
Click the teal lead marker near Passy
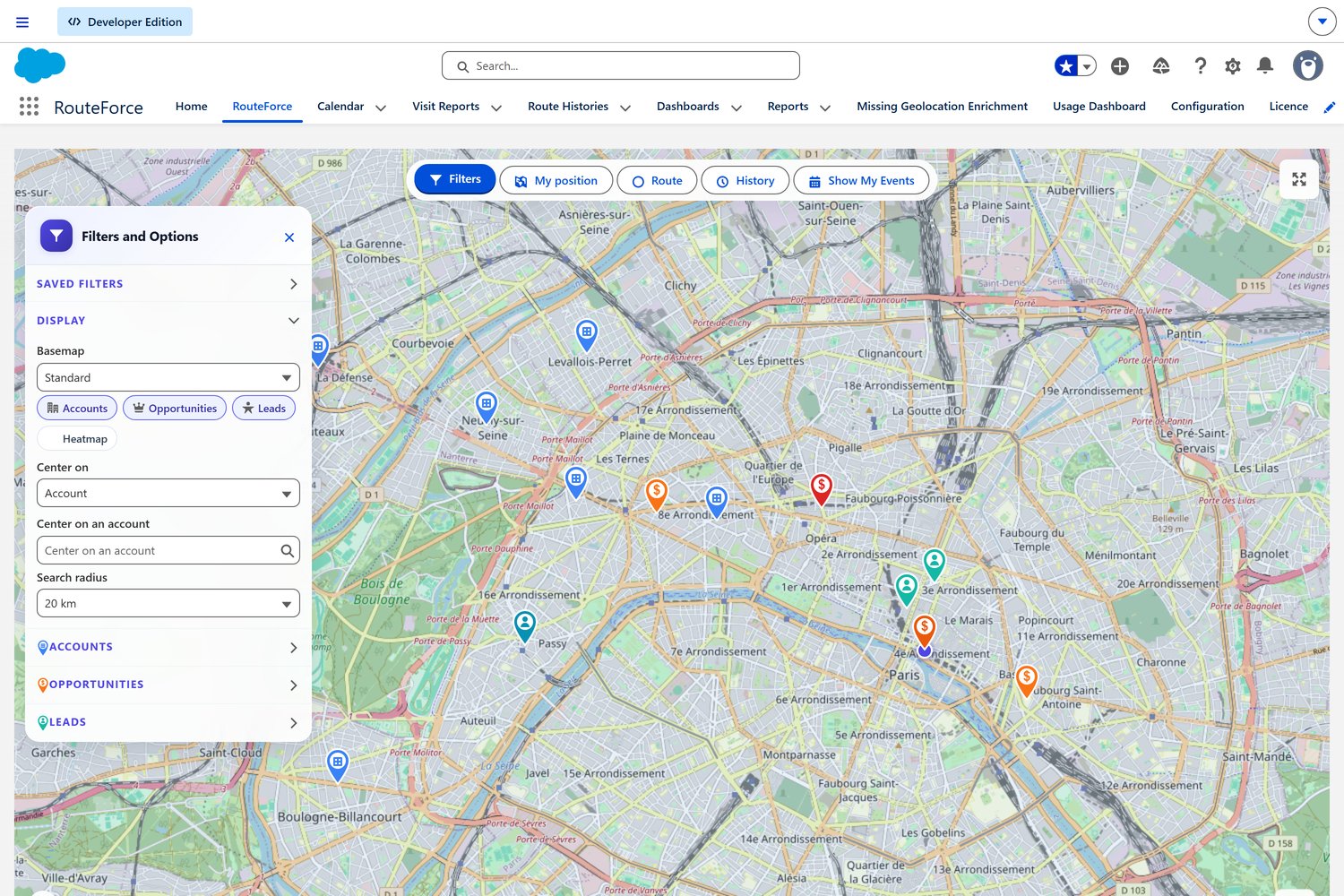pos(524,624)
